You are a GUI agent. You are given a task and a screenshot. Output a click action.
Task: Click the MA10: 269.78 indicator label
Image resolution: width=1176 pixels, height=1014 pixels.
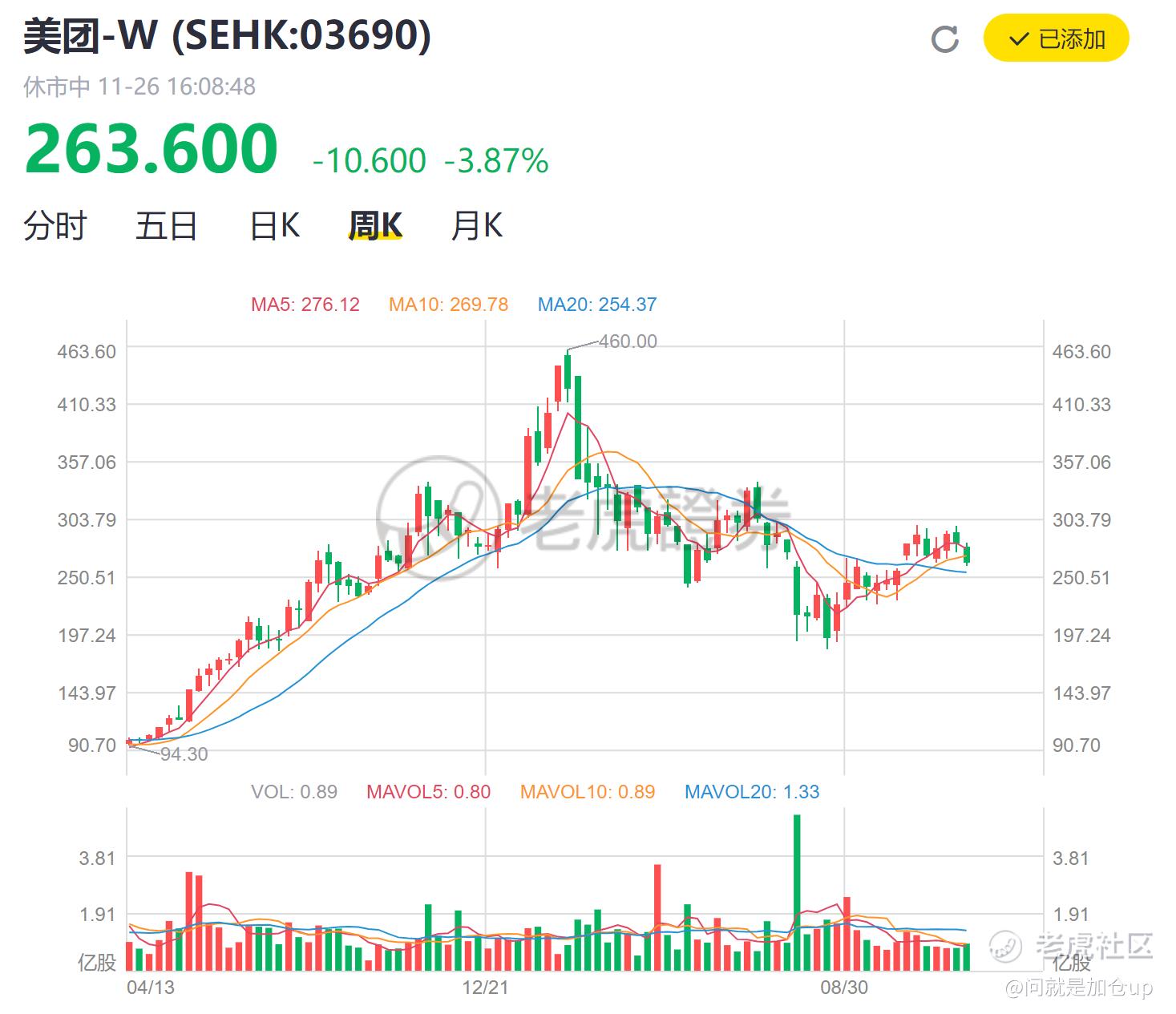(x=448, y=305)
